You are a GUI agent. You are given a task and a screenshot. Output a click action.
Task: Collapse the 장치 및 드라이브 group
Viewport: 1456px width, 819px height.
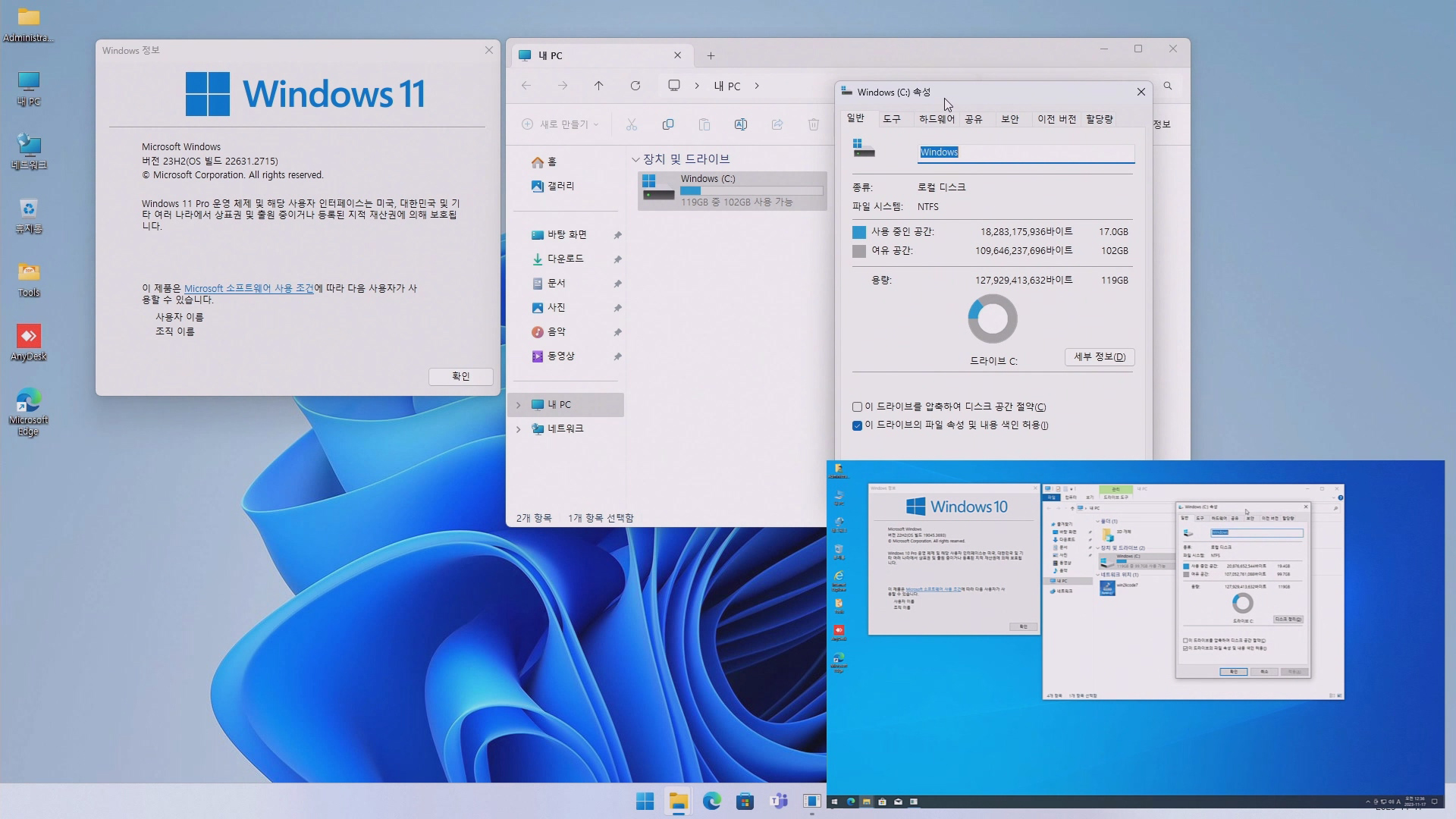[x=635, y=159]
